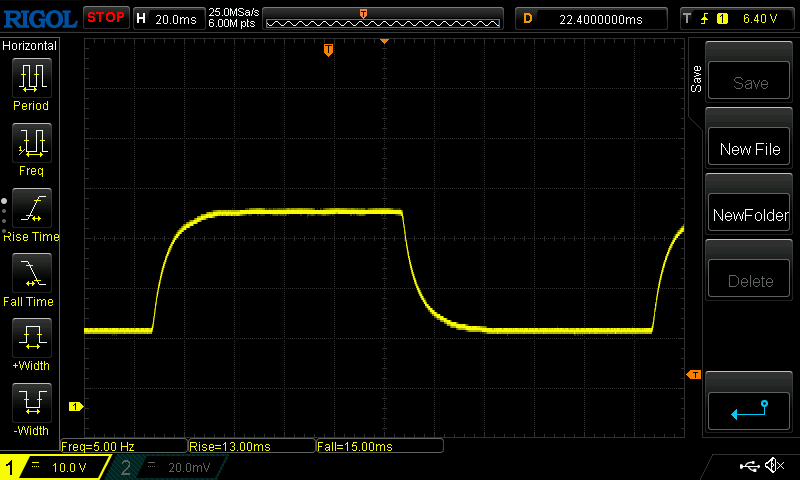The height and width of the screenshot is (480, 800).
Task: Select the +Width measurement icon
Action: coord(32,338)
